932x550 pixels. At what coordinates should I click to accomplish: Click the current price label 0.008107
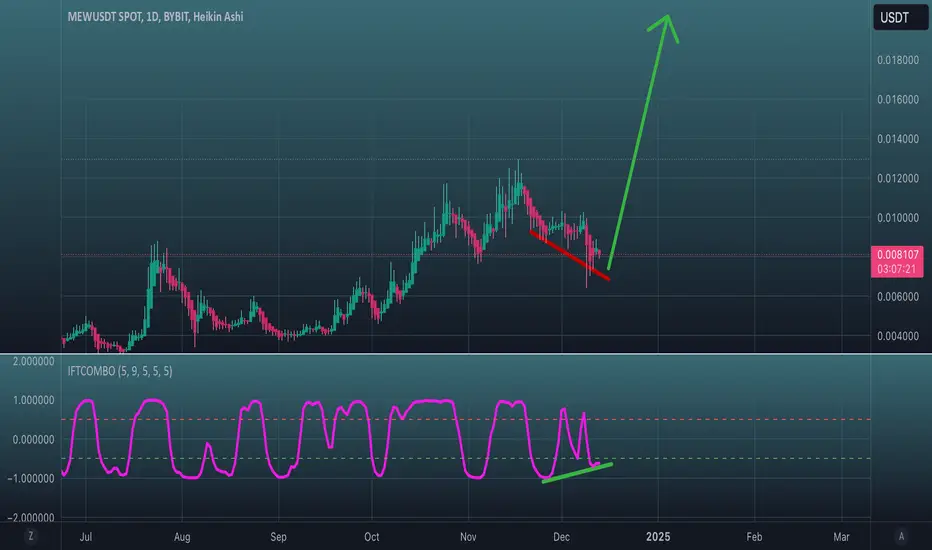click(x=897, y=254)
